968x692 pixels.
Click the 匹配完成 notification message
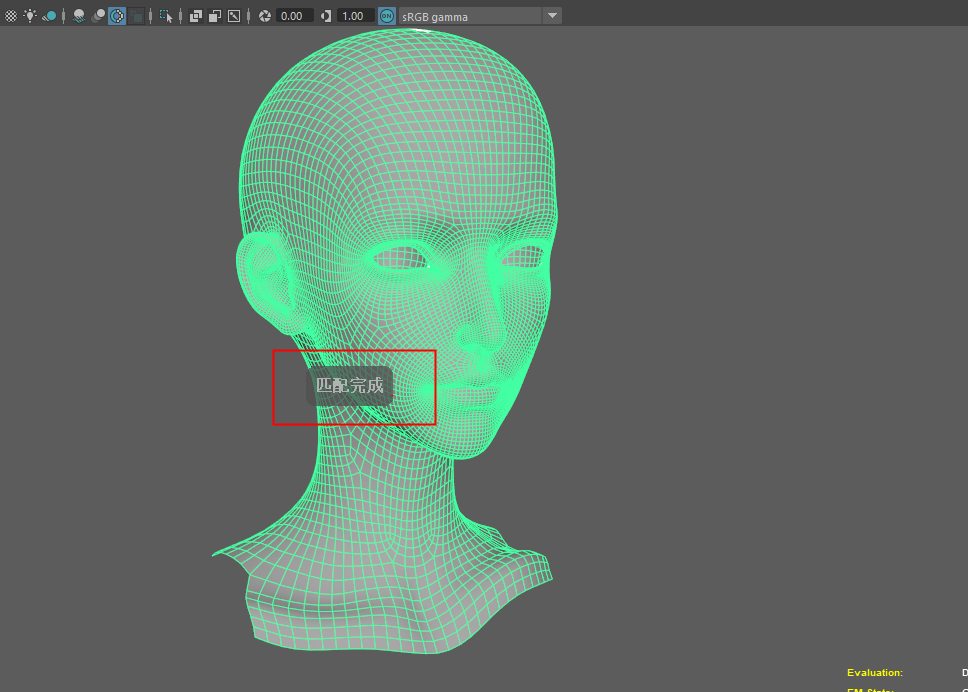[350, 385]
